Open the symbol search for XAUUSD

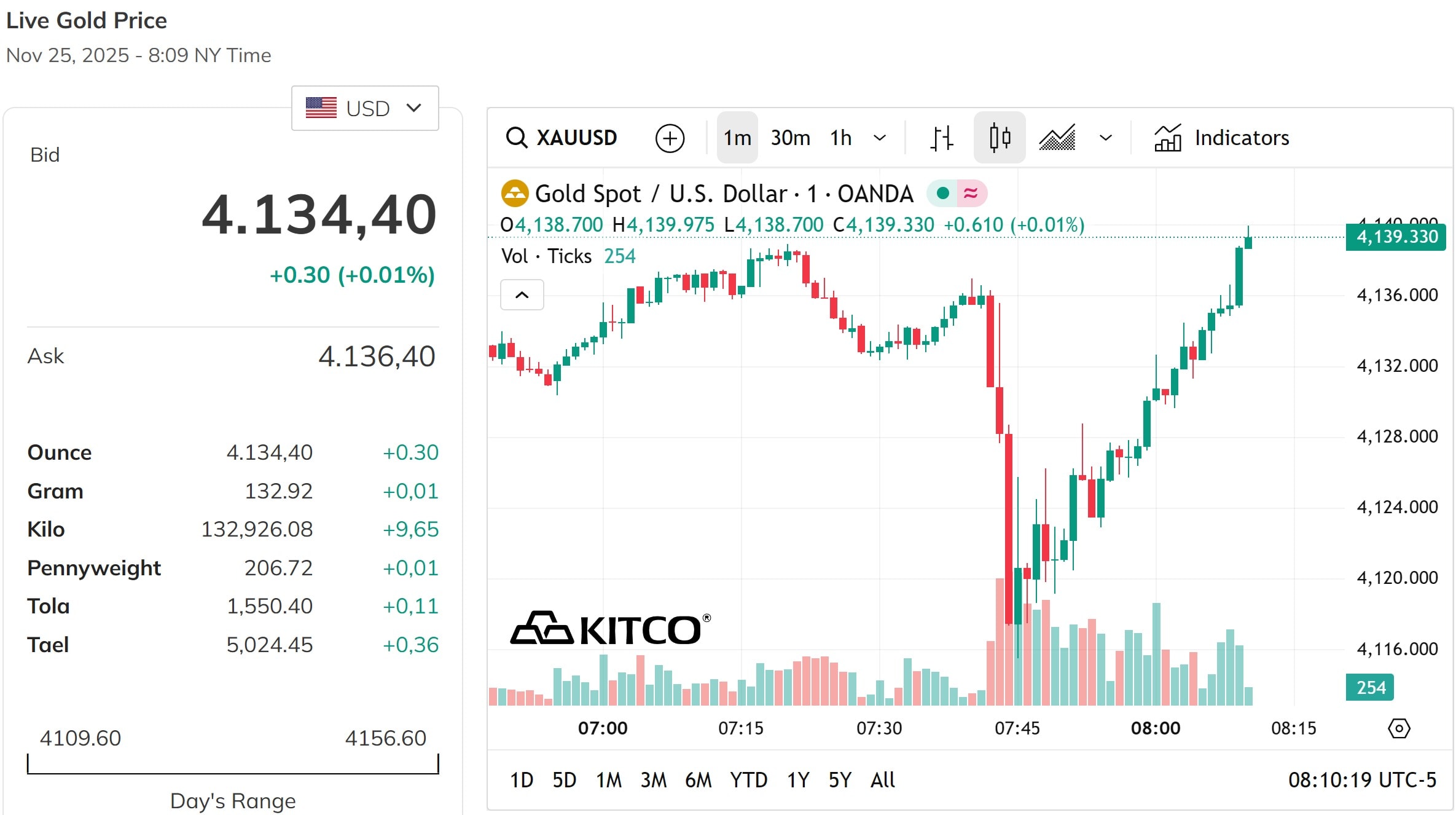pyautogui.click(x=562, y=137)
